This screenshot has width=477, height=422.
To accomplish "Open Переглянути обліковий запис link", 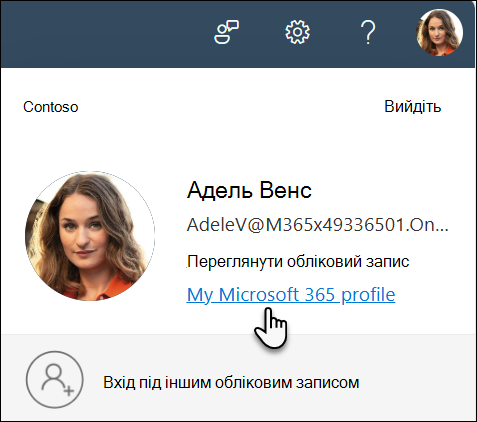I will tap(298, 261).
